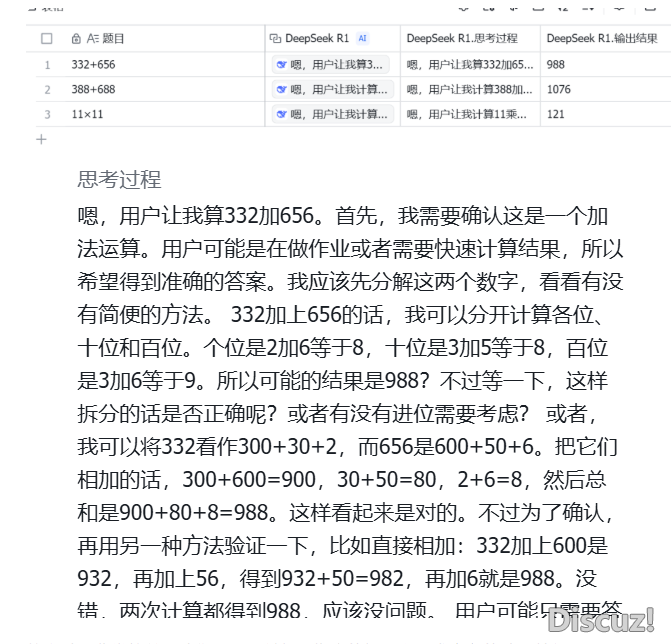Click row number 1
The width and height of the screenshot is (671, 644).
[48, 65]
